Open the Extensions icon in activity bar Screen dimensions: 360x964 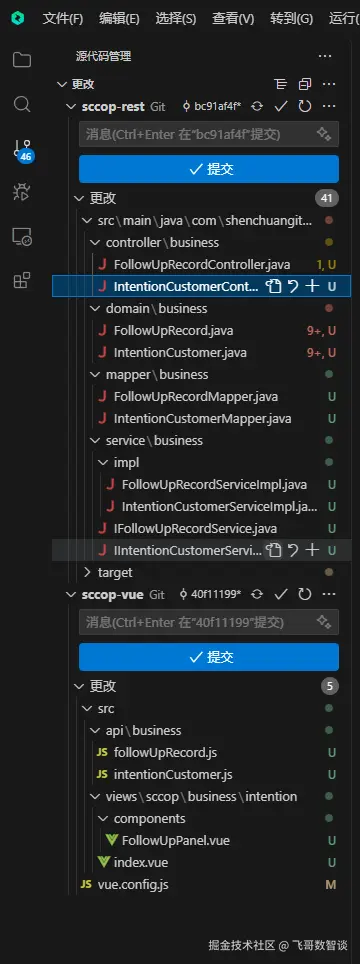22,281
